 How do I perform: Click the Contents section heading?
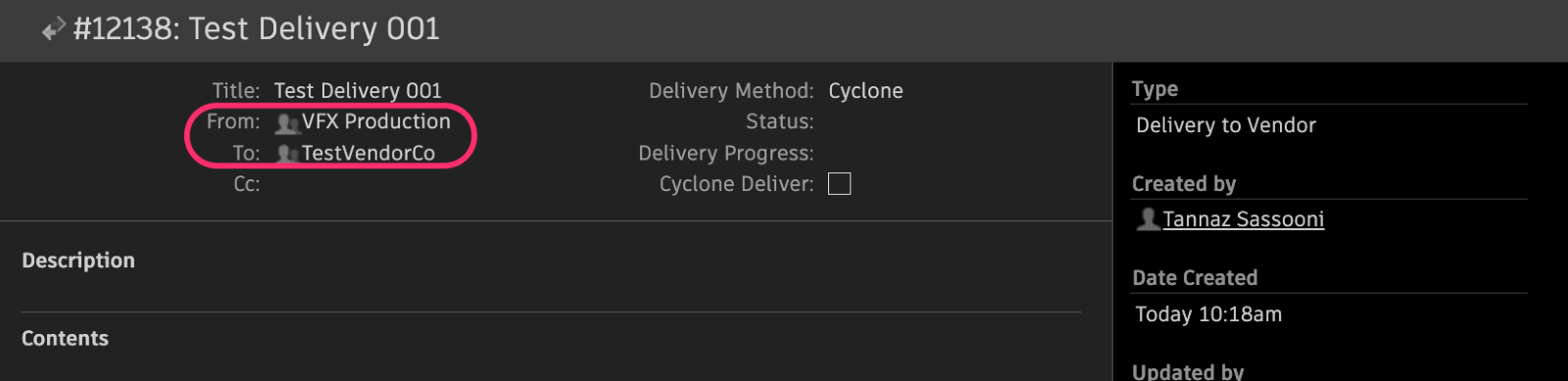(65, 339)
